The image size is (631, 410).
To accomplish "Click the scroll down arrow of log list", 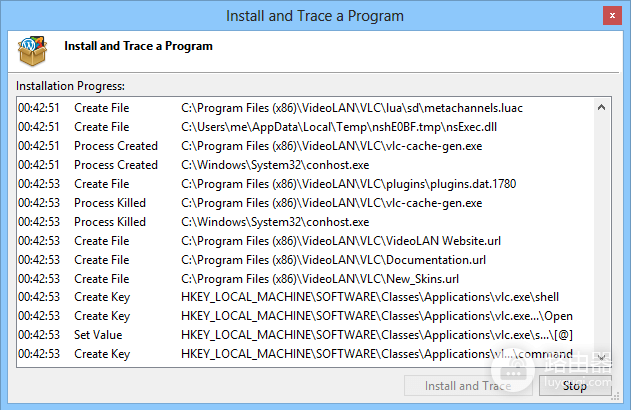I will pos(601,357).
